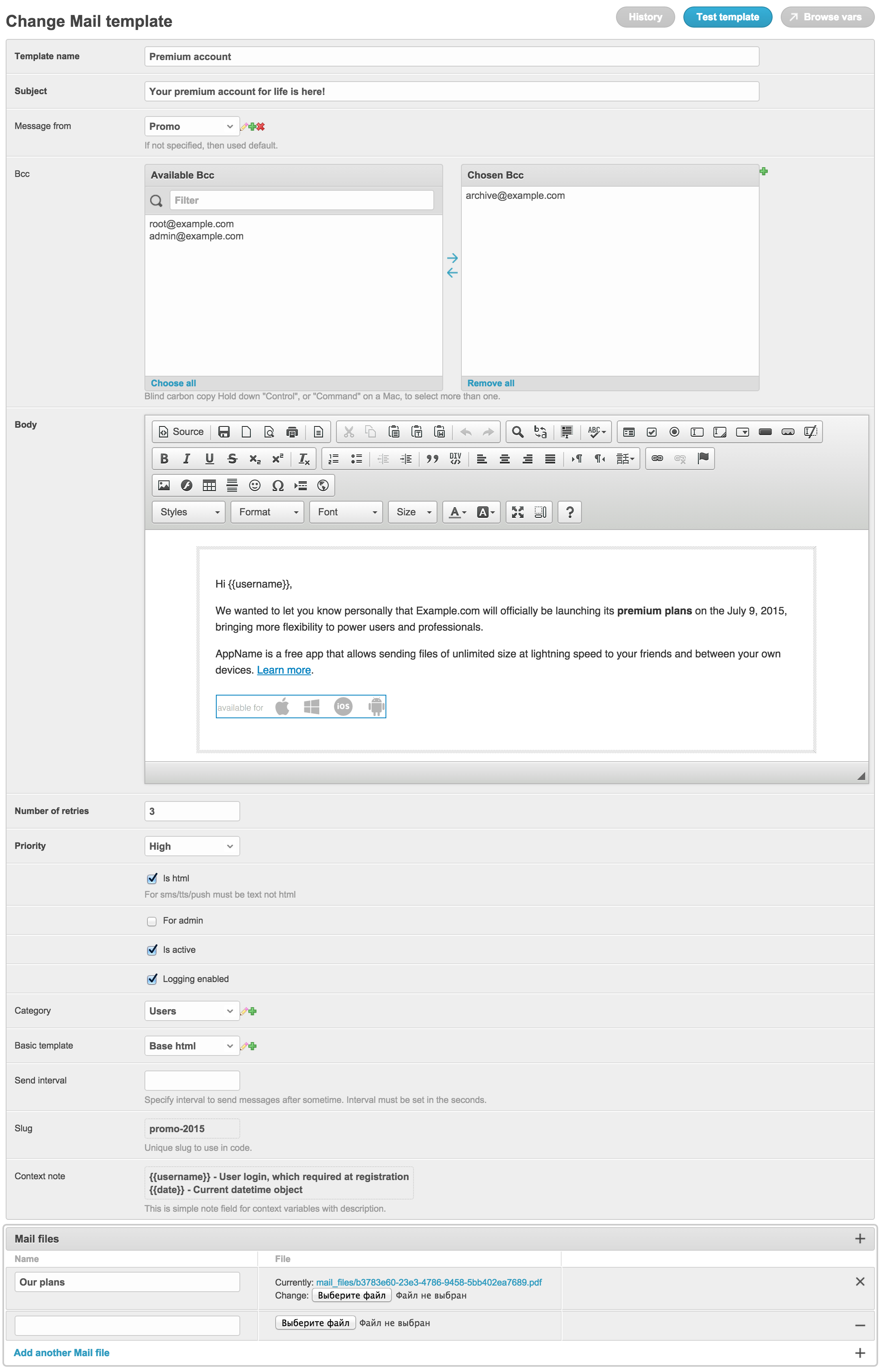Enable the For admin checkbox

(x=152, y=921)
